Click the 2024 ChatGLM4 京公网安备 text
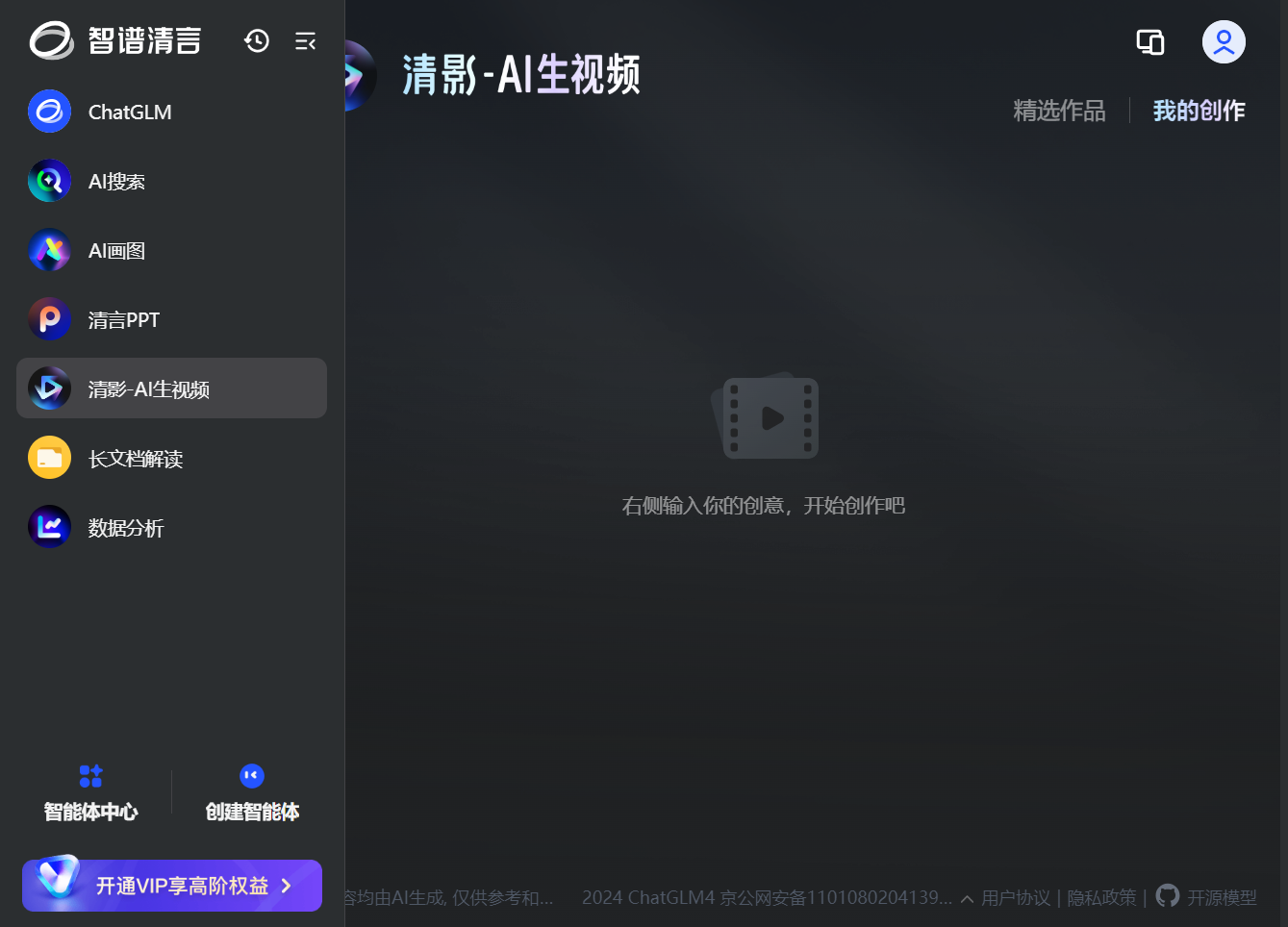Image resolution: width=1288 pixels, height=927 pixels. pos(767,898)
